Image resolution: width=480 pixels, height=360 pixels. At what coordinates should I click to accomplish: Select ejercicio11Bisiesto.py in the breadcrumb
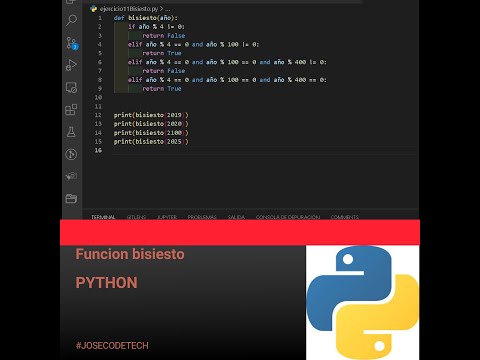coord(129,9)
